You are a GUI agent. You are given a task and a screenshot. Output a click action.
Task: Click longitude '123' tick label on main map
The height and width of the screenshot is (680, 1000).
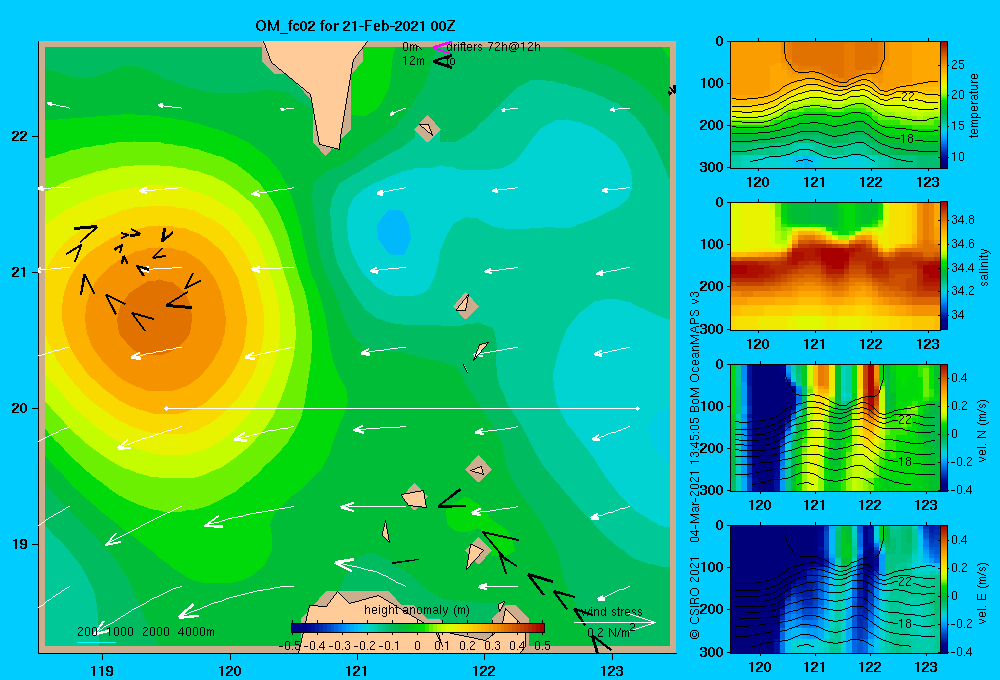(x=612, y=670)
